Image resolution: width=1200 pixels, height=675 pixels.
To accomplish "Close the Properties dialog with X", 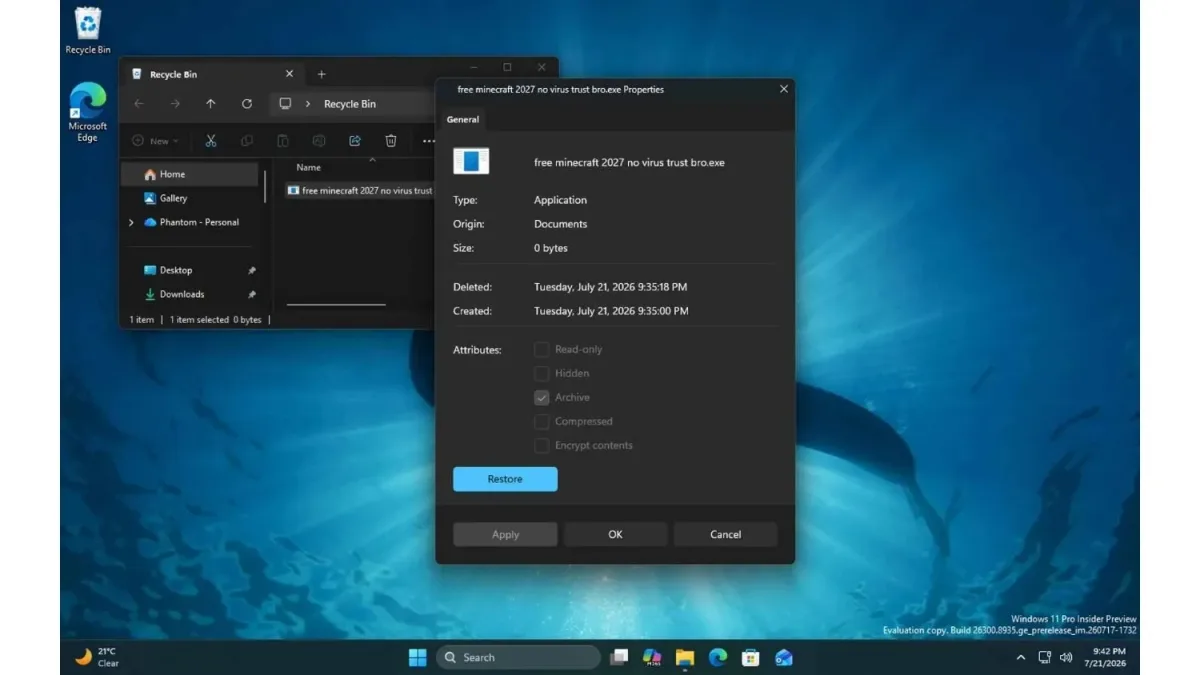I will [x=783, y=89].
